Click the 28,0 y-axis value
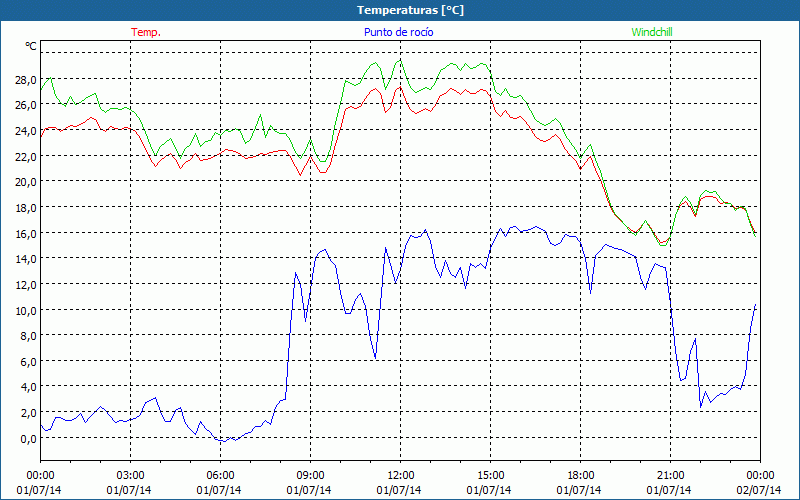This screenshot has width=800, height=500. tap(27, 80)
